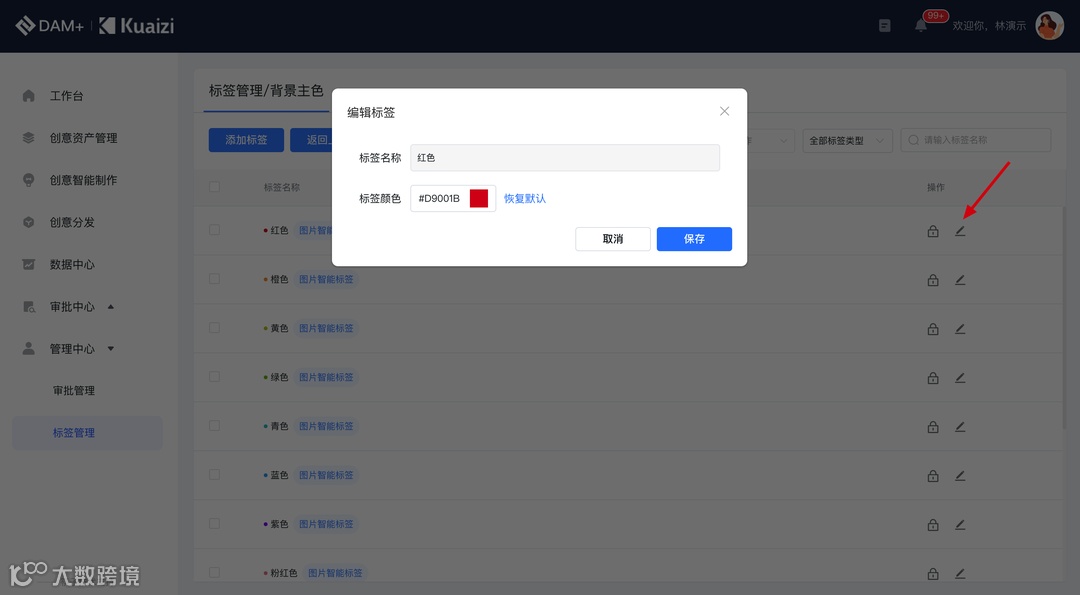Viewport: 1080px width, 595px height.
Task: Click the 返回 button behind dialog
Action: pyautogui.click(x=311, y=140)
